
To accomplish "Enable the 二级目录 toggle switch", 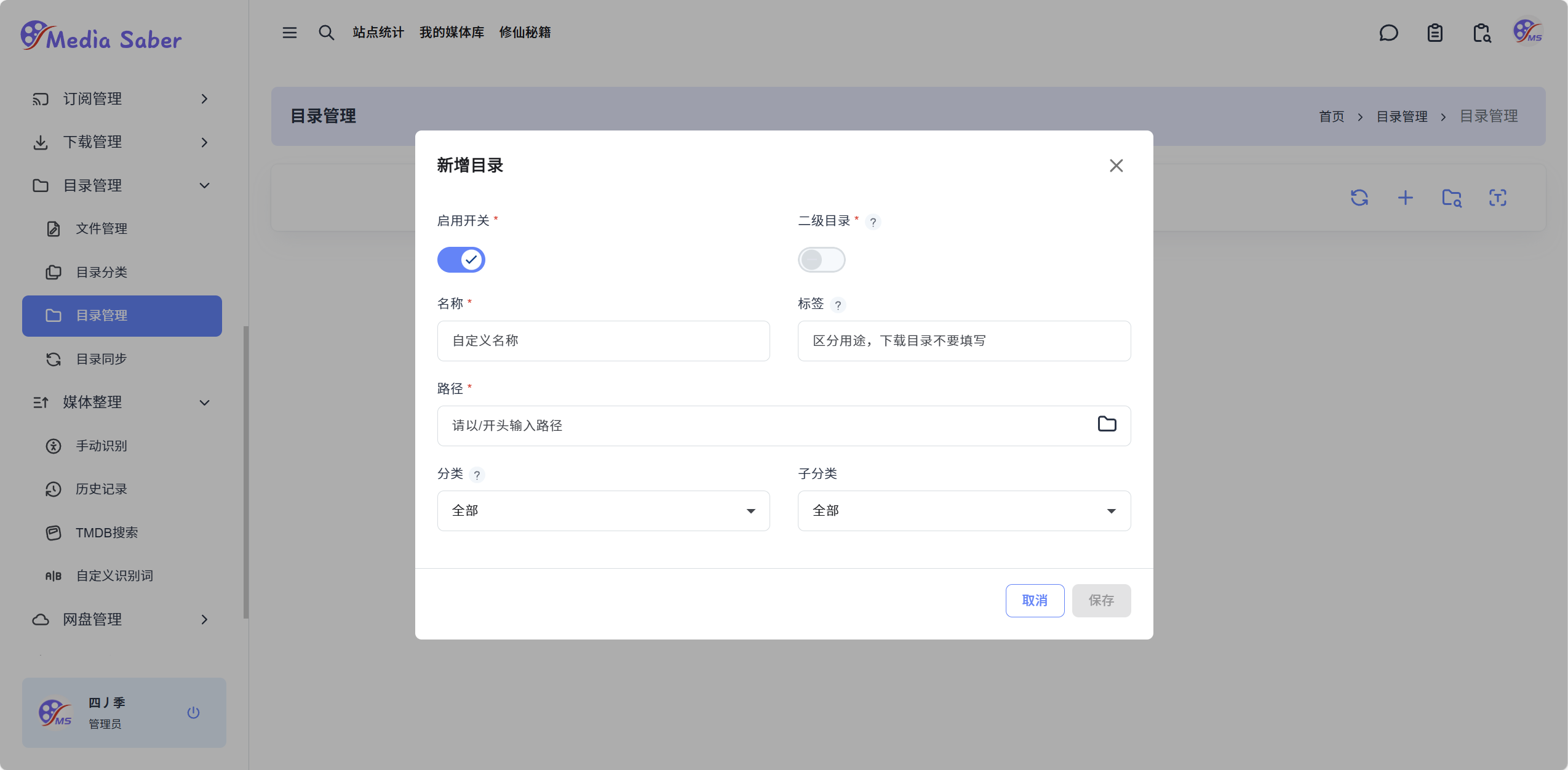I will click(821, 260).
